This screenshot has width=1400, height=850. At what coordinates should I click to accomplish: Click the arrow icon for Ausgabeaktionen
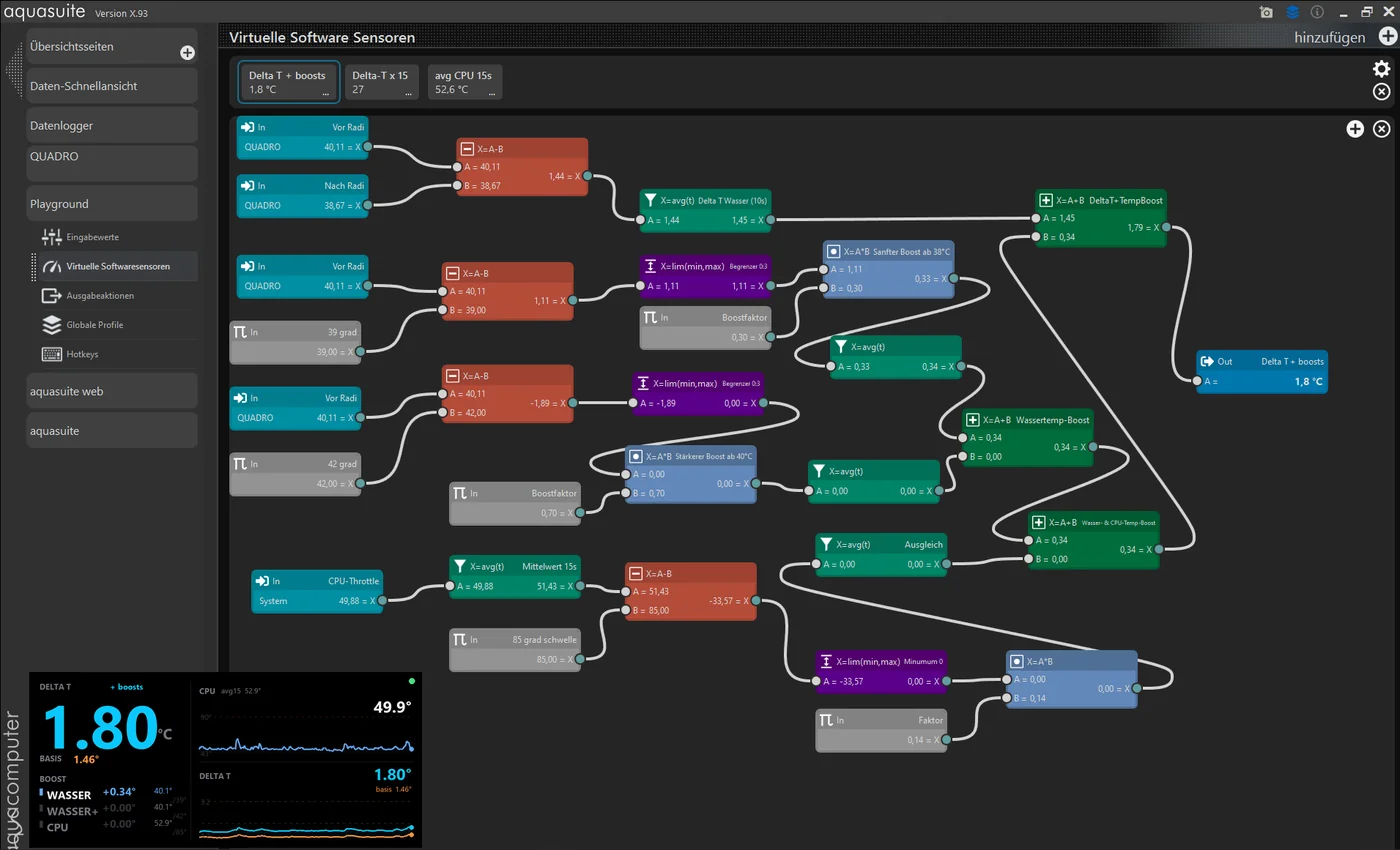(52, 296)
